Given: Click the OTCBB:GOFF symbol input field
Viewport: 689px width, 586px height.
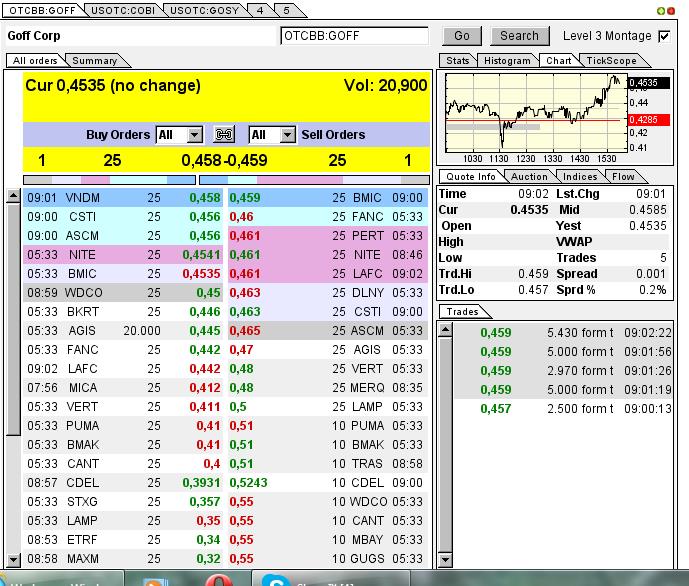Looking at the screenshot, I should [354, 36].
